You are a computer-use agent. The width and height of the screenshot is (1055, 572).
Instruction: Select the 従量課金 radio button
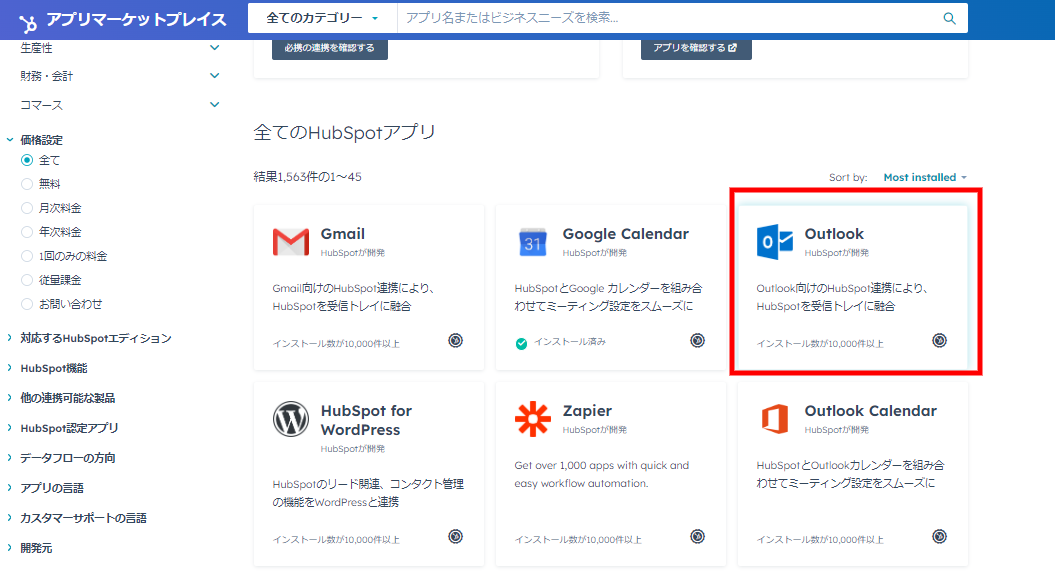point(27,280)
